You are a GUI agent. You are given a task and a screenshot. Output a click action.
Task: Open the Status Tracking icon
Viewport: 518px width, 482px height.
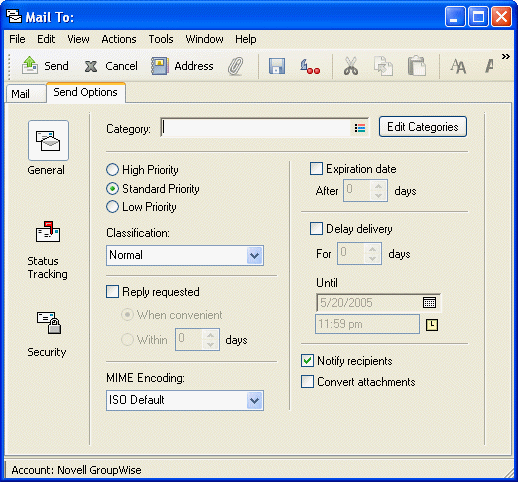pos(48,232)
